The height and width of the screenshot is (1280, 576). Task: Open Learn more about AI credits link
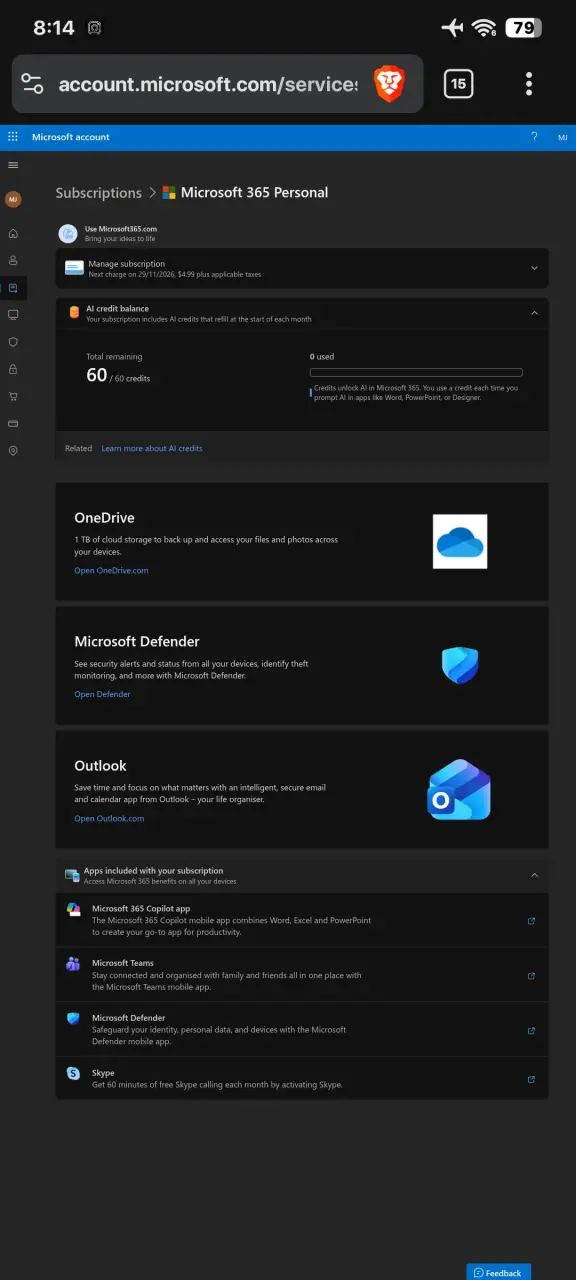coord(152,448)
